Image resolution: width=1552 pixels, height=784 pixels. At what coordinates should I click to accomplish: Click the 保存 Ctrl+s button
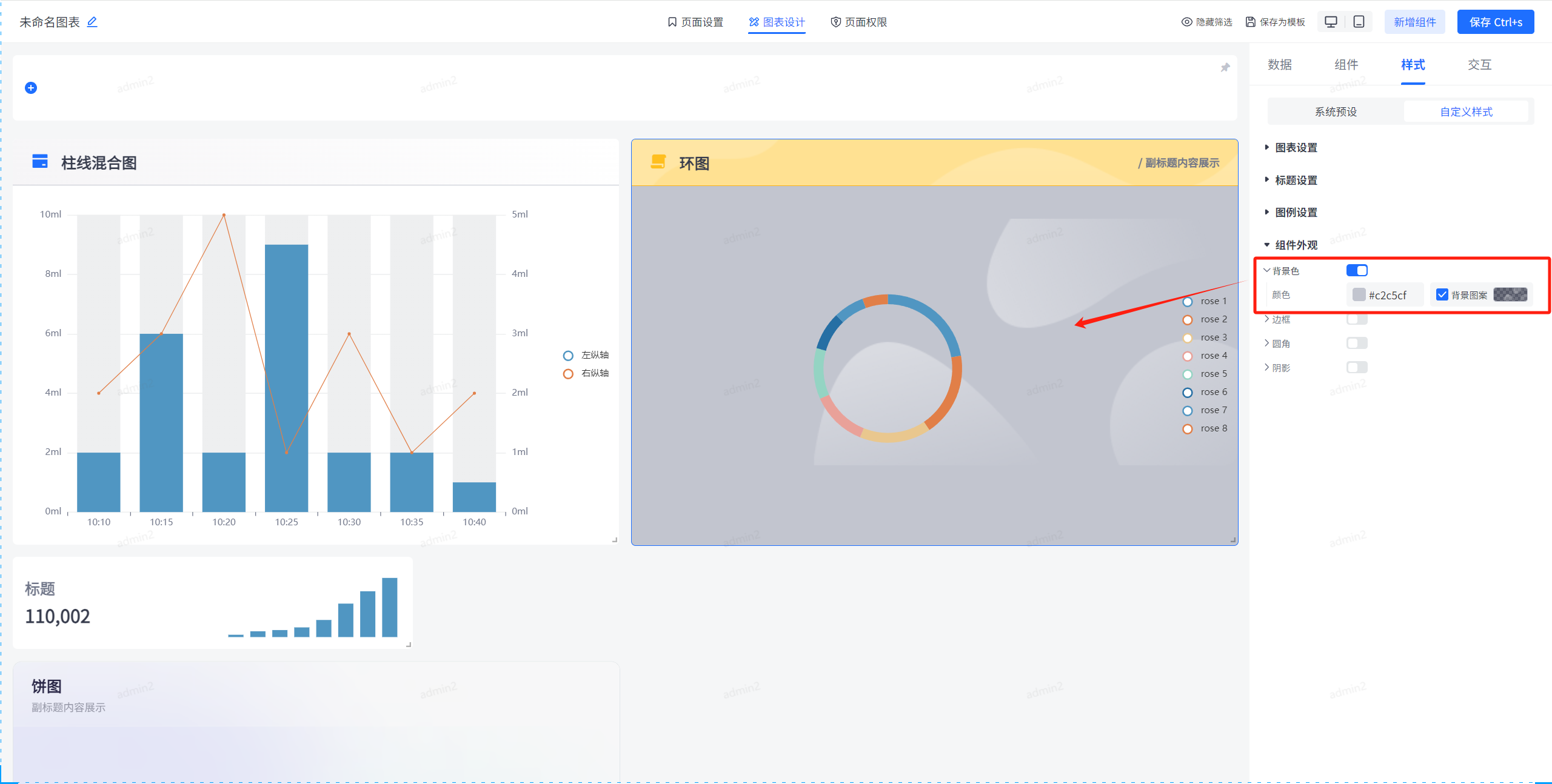click(x=1495, y=22)
